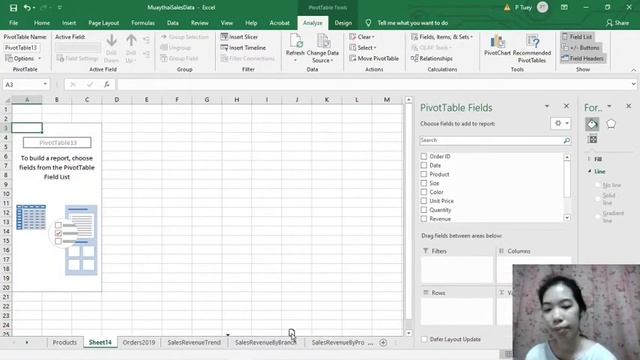This screenshot has width=640, height=360.
Task: Click the Undo arrow icon
Action: tap(27, 7)
